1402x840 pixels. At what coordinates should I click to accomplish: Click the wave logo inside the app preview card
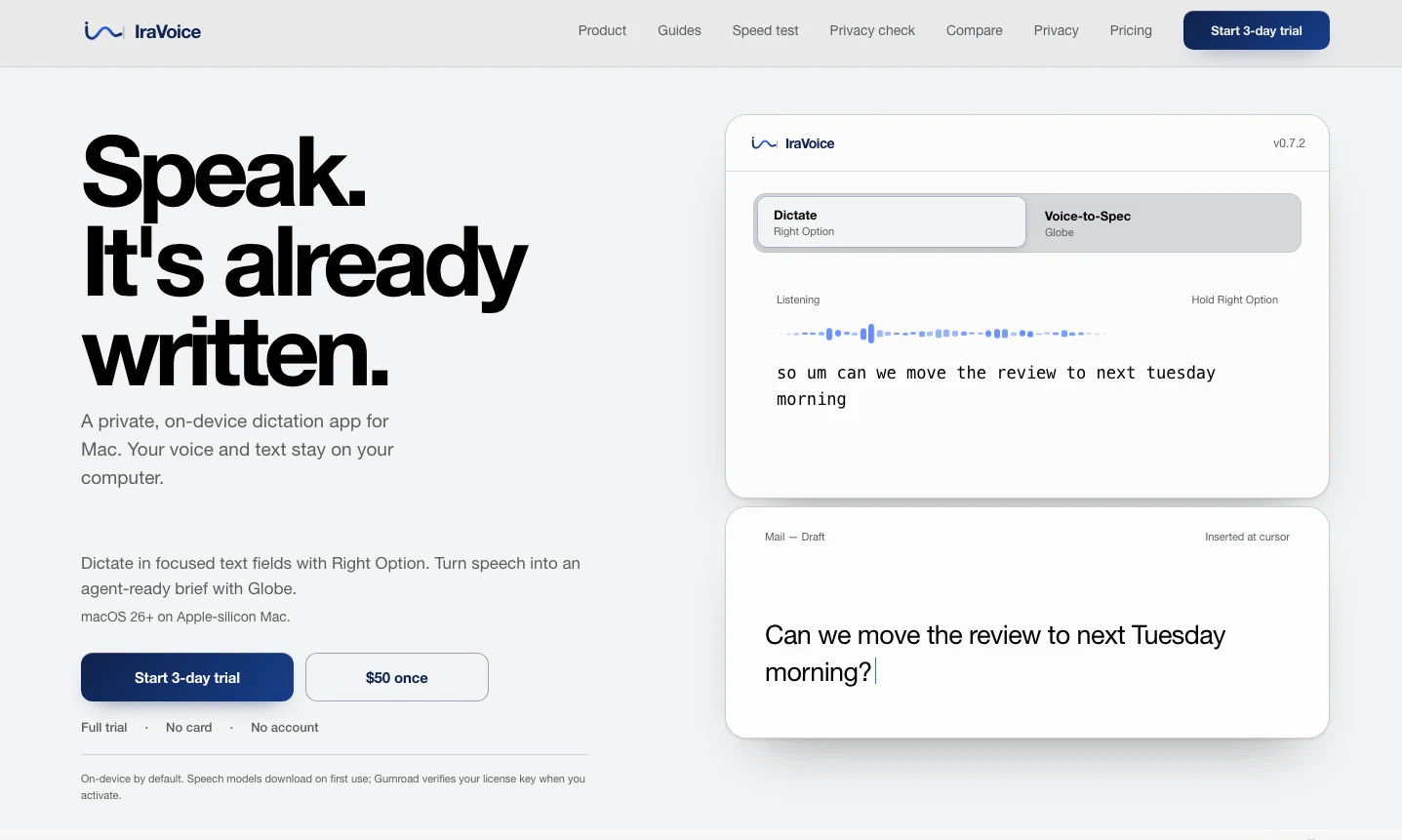click(764, 143)
